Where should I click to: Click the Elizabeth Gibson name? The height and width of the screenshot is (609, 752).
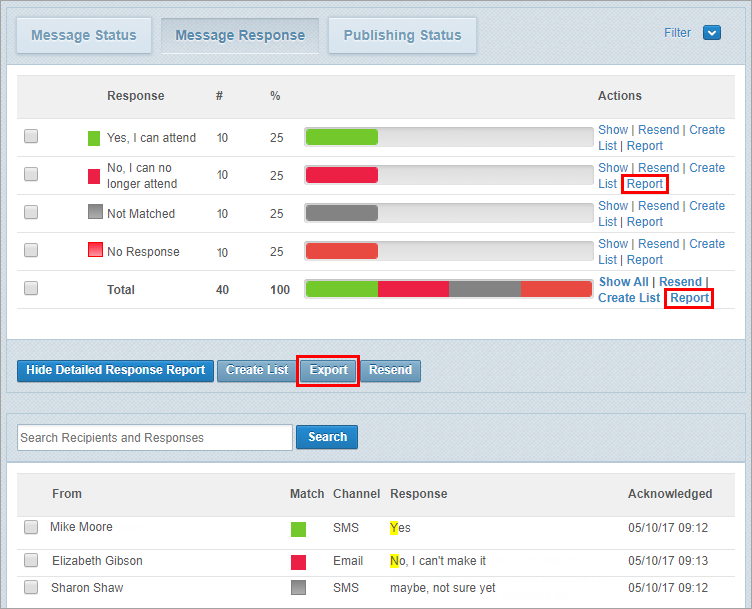tap(97, 561)
